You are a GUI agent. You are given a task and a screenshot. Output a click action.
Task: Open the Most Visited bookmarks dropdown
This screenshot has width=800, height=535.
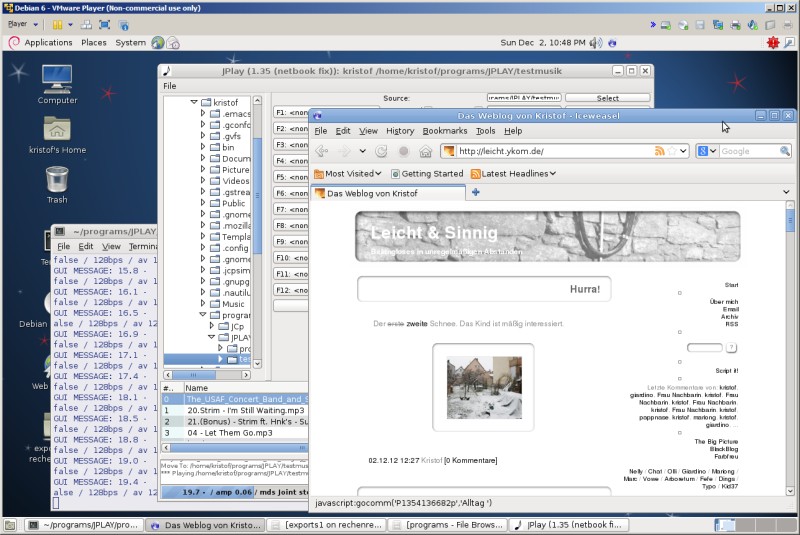click(350, 173)
